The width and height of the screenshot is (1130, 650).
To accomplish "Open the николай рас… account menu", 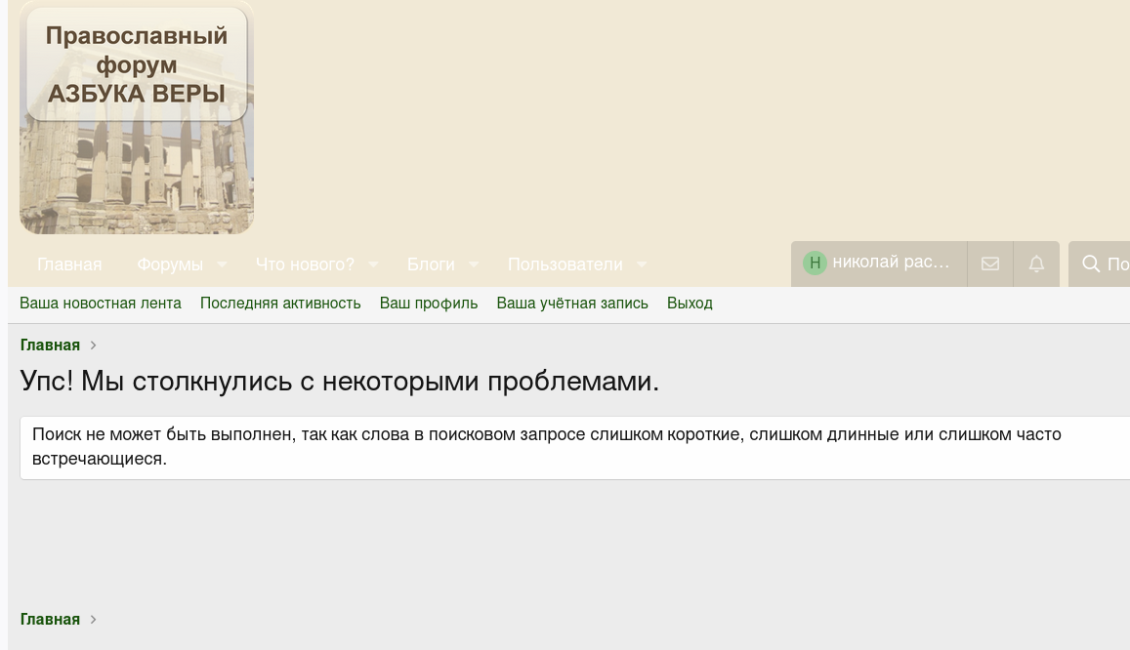I will coord(879,264).
